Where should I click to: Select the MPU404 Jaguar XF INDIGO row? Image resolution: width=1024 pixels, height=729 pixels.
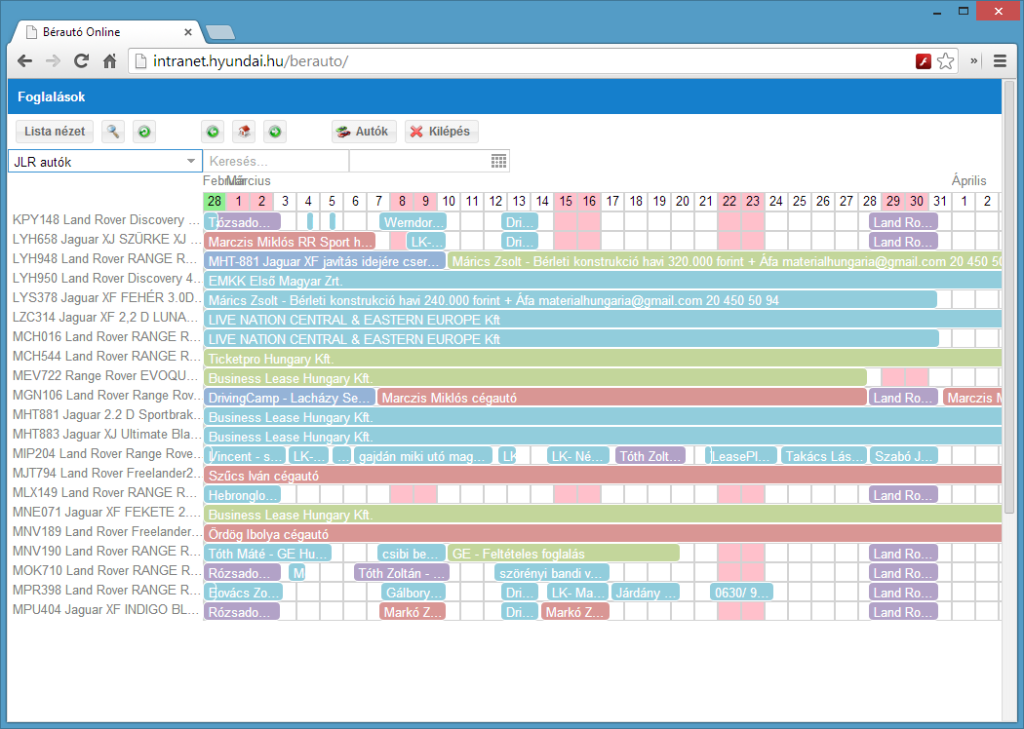[x=106, y=610]
